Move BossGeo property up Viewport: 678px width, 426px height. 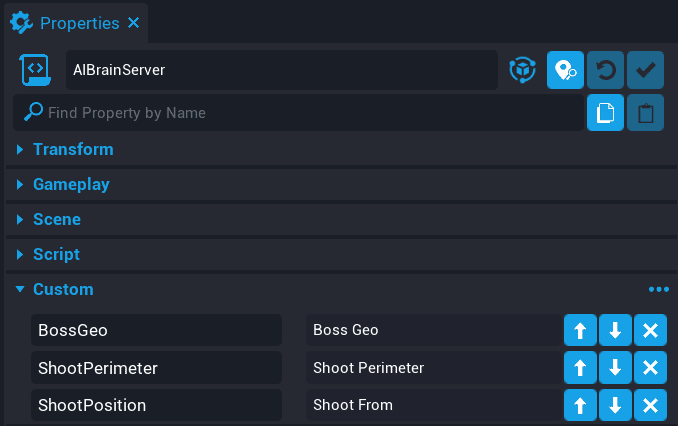[x=580, y=330]
